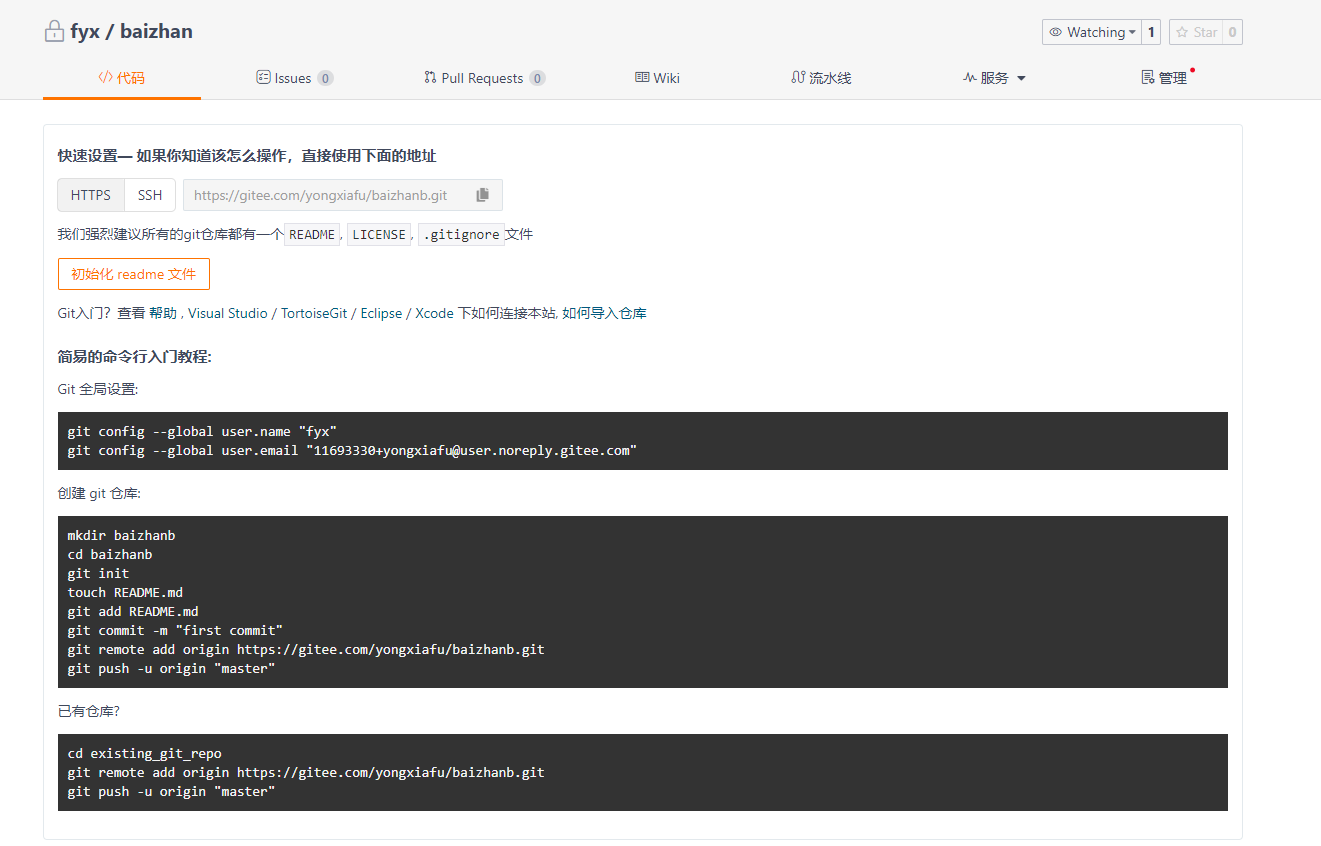Click the git add README.md line
1321x846 pixels.
pyautogui.click(x=133, y=611)
